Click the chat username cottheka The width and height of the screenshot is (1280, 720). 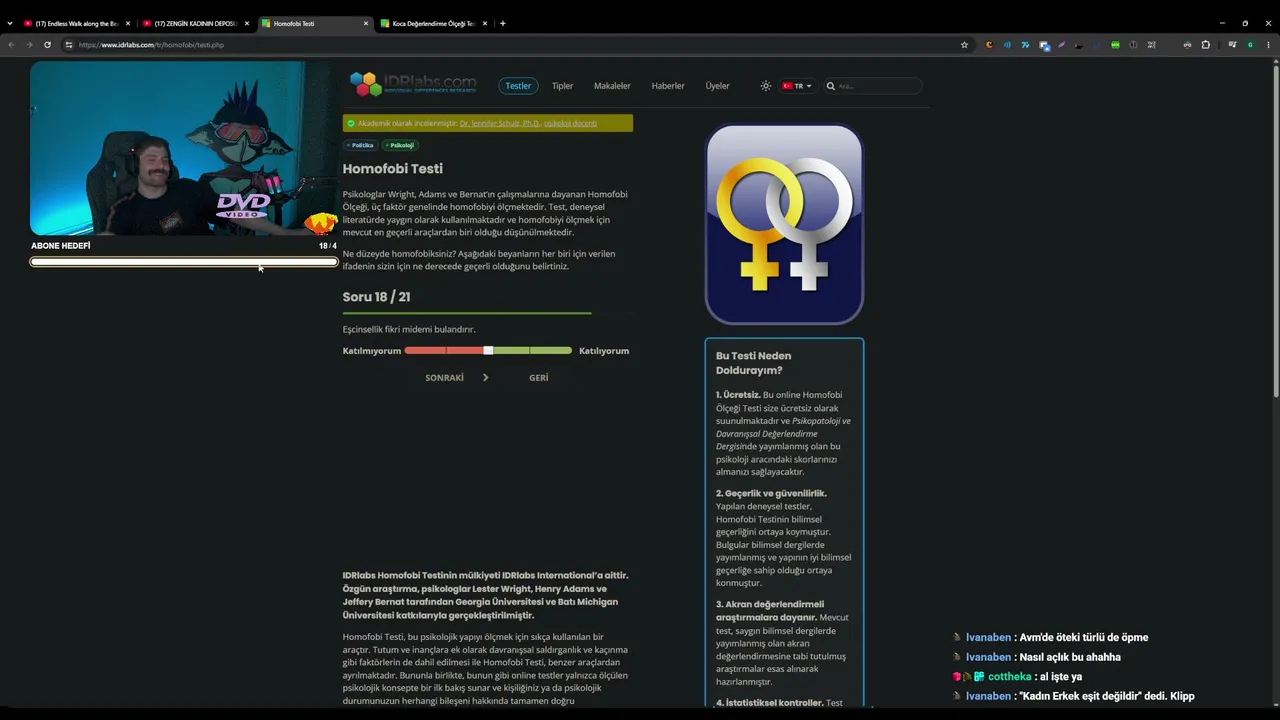pyautogui.click(x=1009, y=677)
